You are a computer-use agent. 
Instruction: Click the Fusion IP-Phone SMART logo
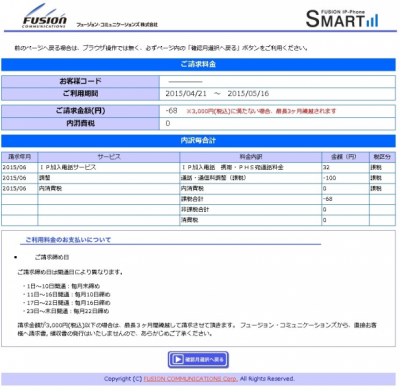[342, 19]
